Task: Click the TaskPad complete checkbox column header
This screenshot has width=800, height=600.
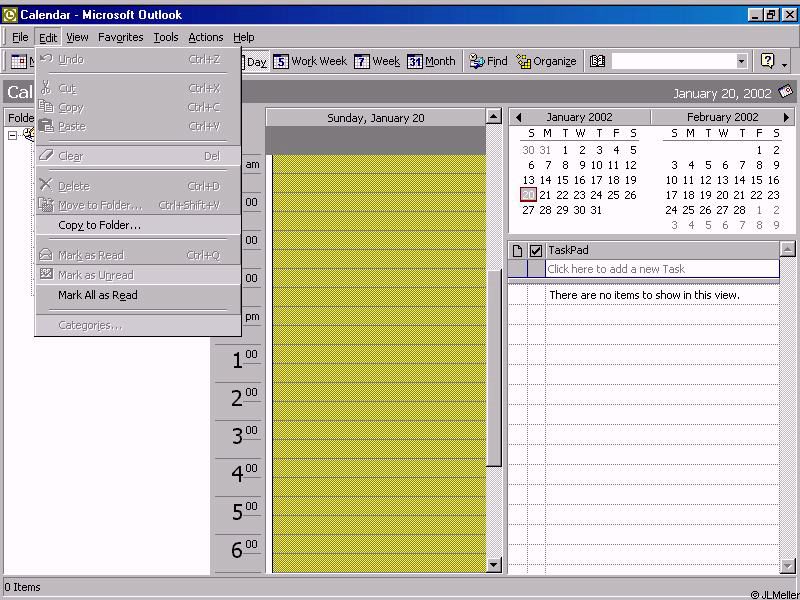Action: click(x=536, y=250)
